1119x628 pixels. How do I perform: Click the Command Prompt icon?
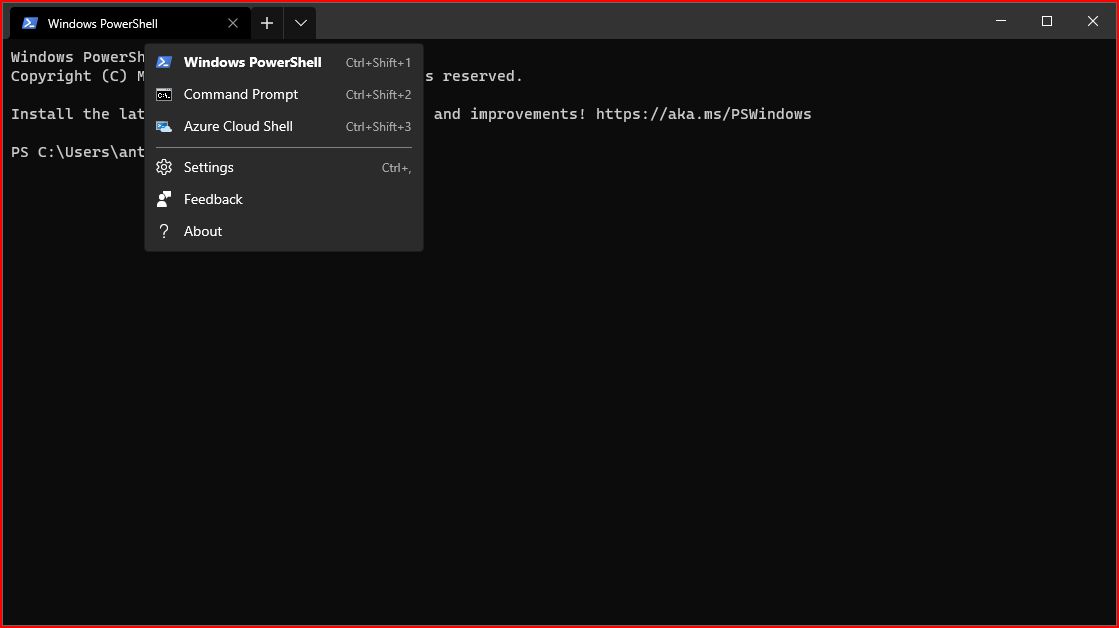[164, 94]
